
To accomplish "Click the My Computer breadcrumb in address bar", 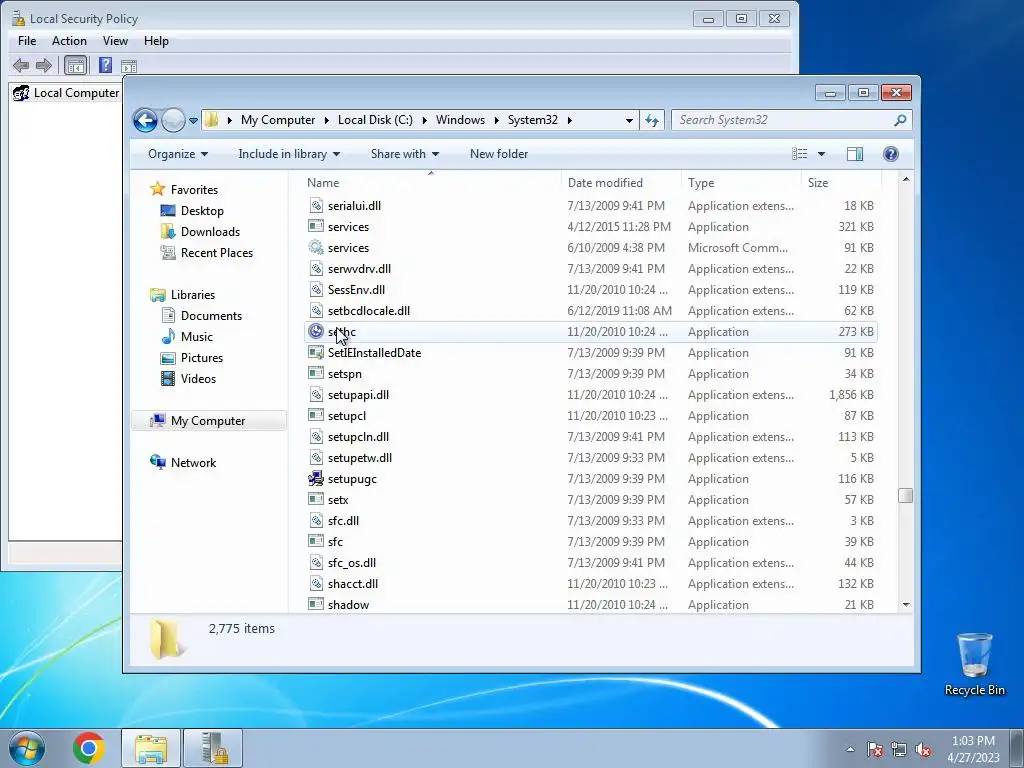I will coord(278,120).
